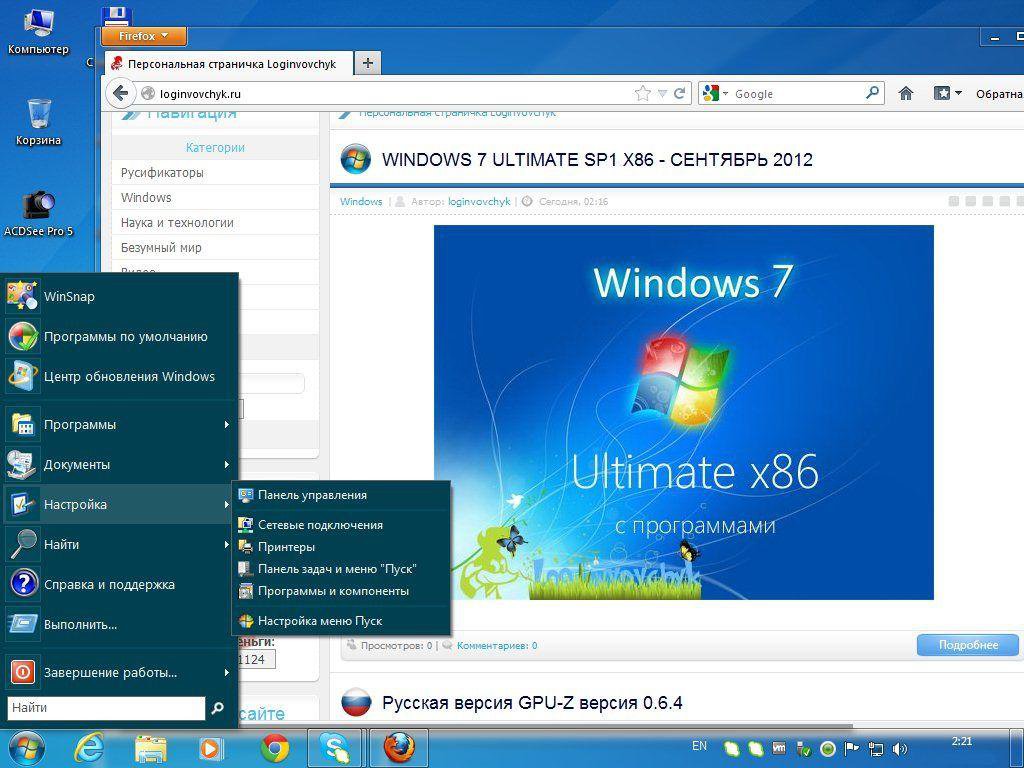Click the 2:21 taskbar clock
The width and height of the screenshot is (1024, 768).
click(962, 741)
